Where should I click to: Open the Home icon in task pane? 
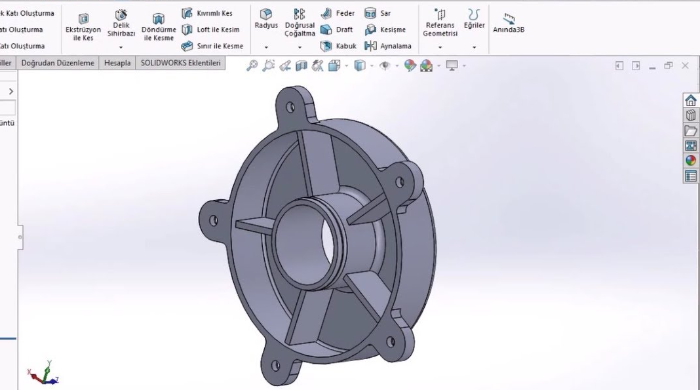[691, 100]
